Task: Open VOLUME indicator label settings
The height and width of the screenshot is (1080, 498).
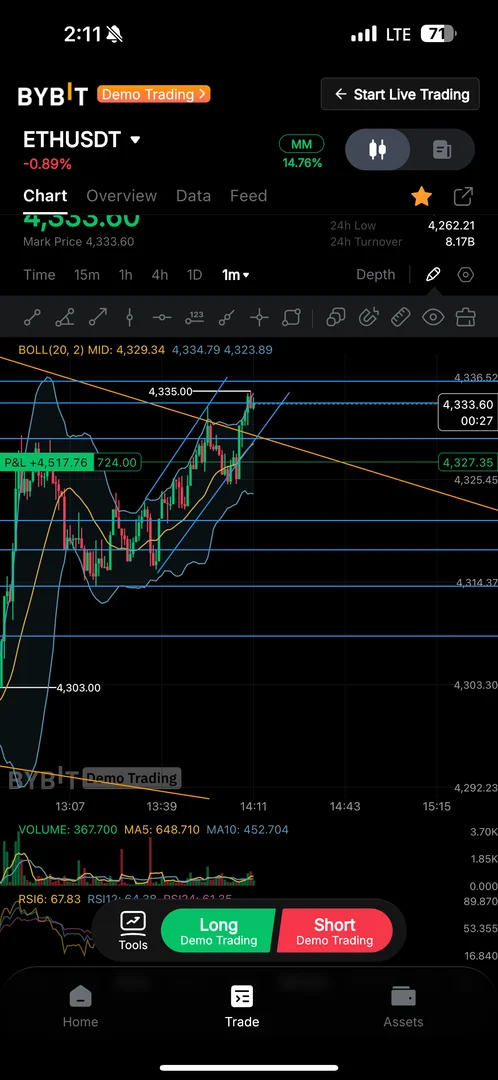Action: (68, 830)
